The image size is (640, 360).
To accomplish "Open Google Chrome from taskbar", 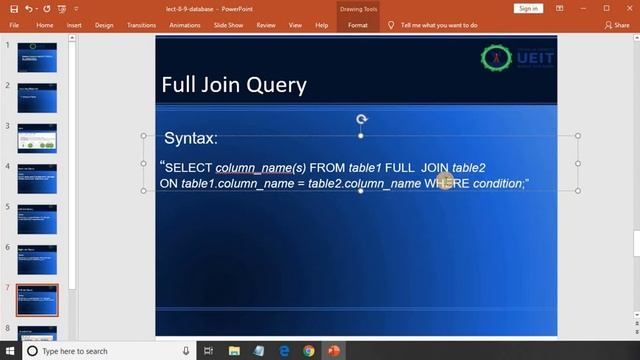I will (x=309, y=351).
